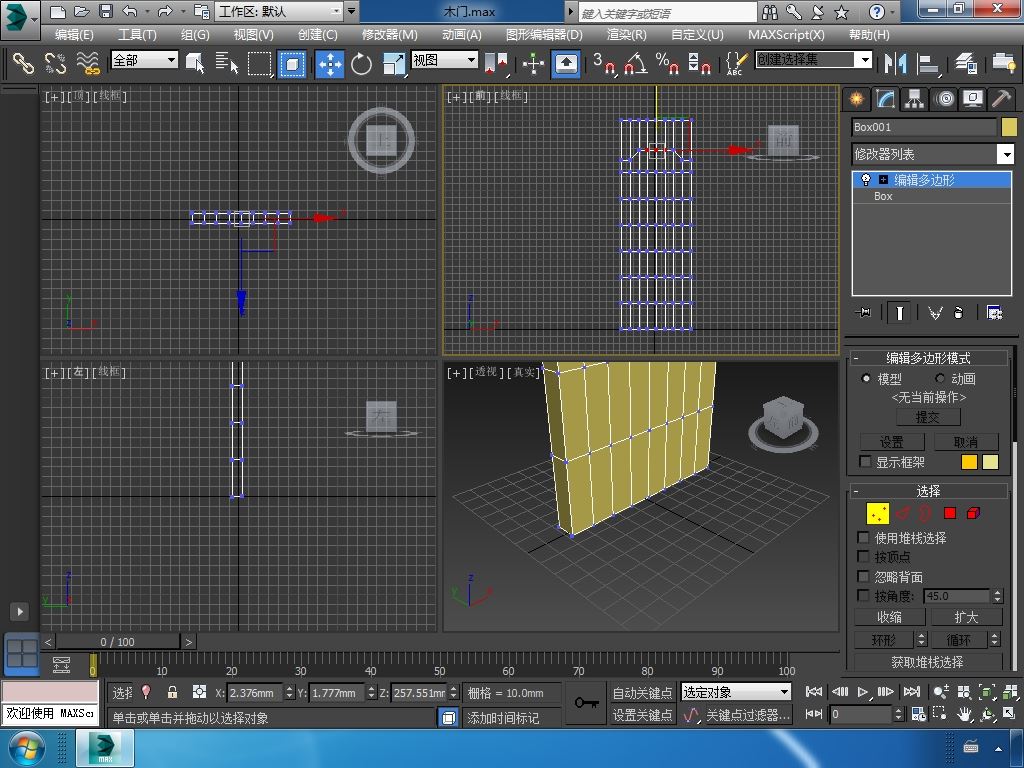This screenshot has width=1024, height=768.
Task: Tick the 按顶点 checkbox
Action: point(864,557)
